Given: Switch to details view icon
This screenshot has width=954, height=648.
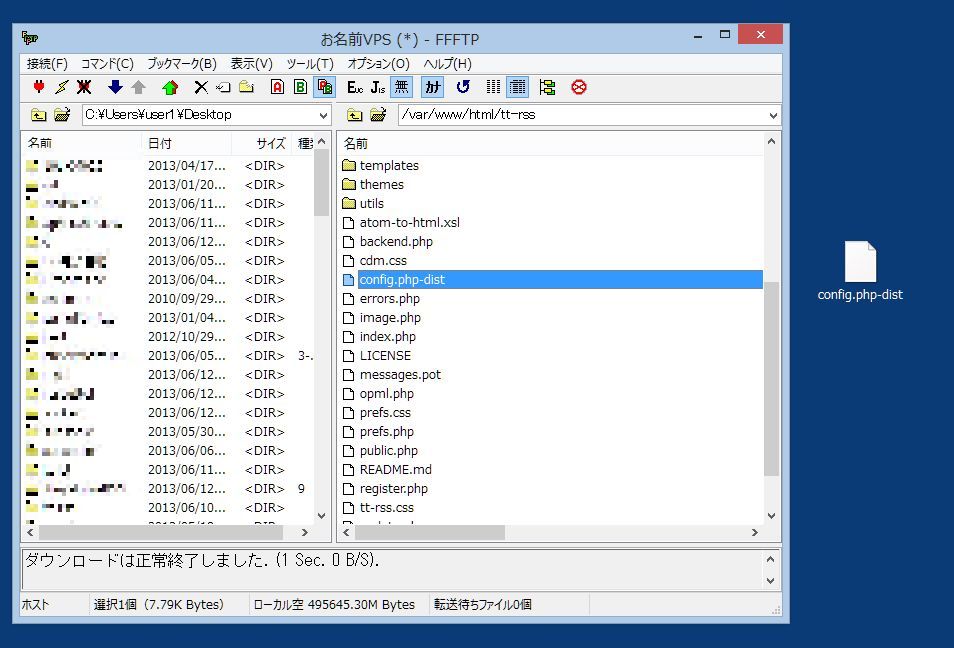Looking at the screenshot, I should [x=518, y=87].
